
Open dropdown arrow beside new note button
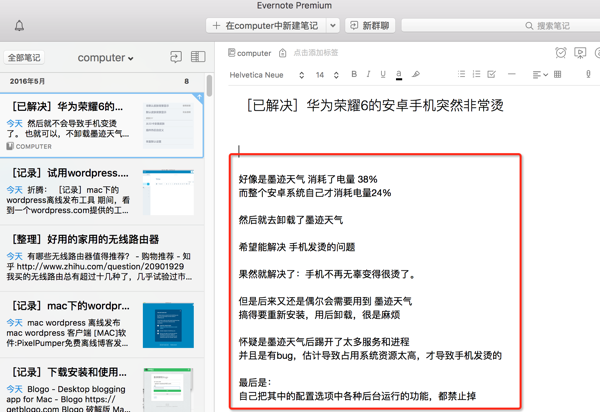[x=333, y=26]
